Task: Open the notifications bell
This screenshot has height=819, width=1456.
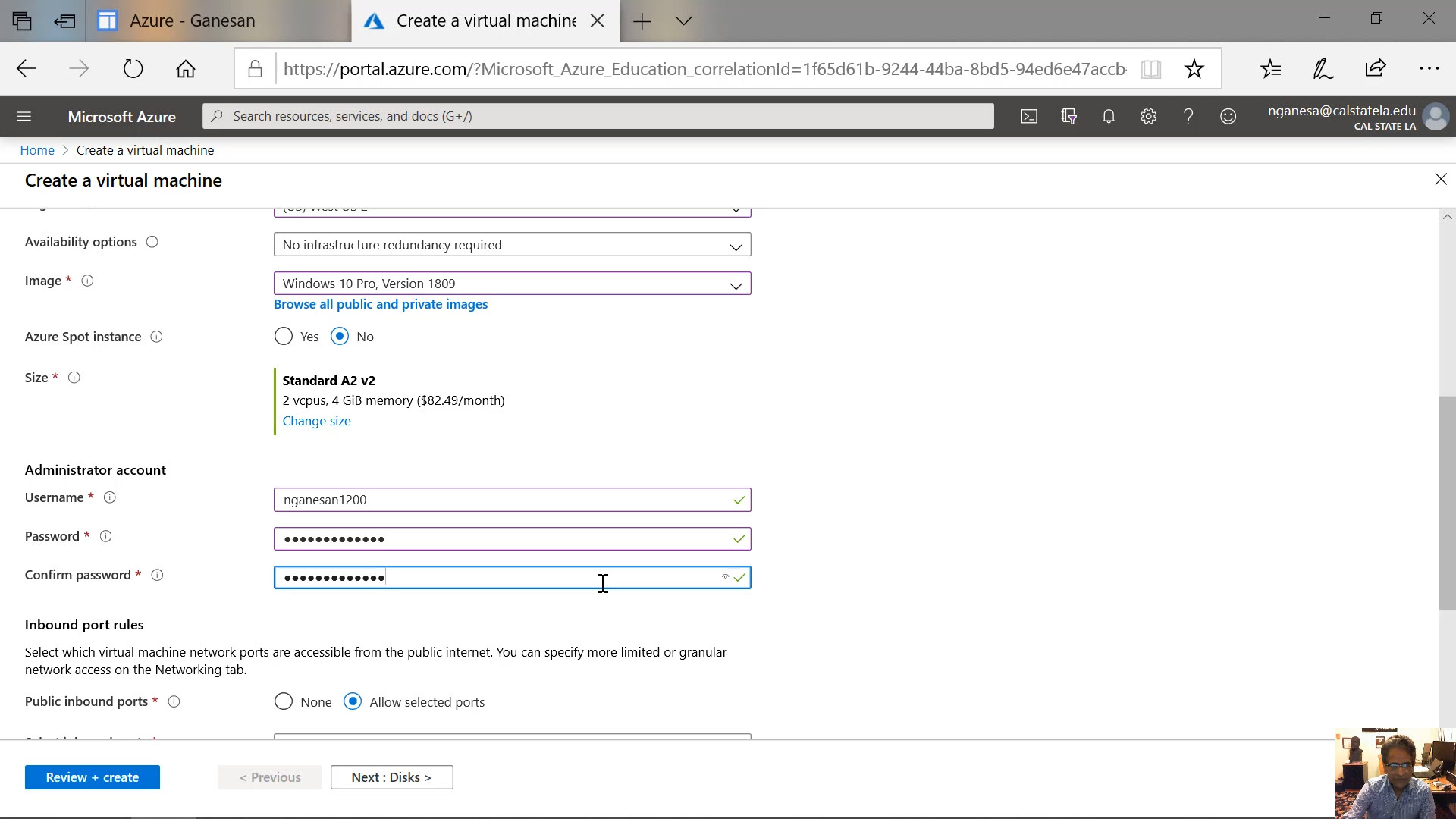Action: pos(1109,116)
